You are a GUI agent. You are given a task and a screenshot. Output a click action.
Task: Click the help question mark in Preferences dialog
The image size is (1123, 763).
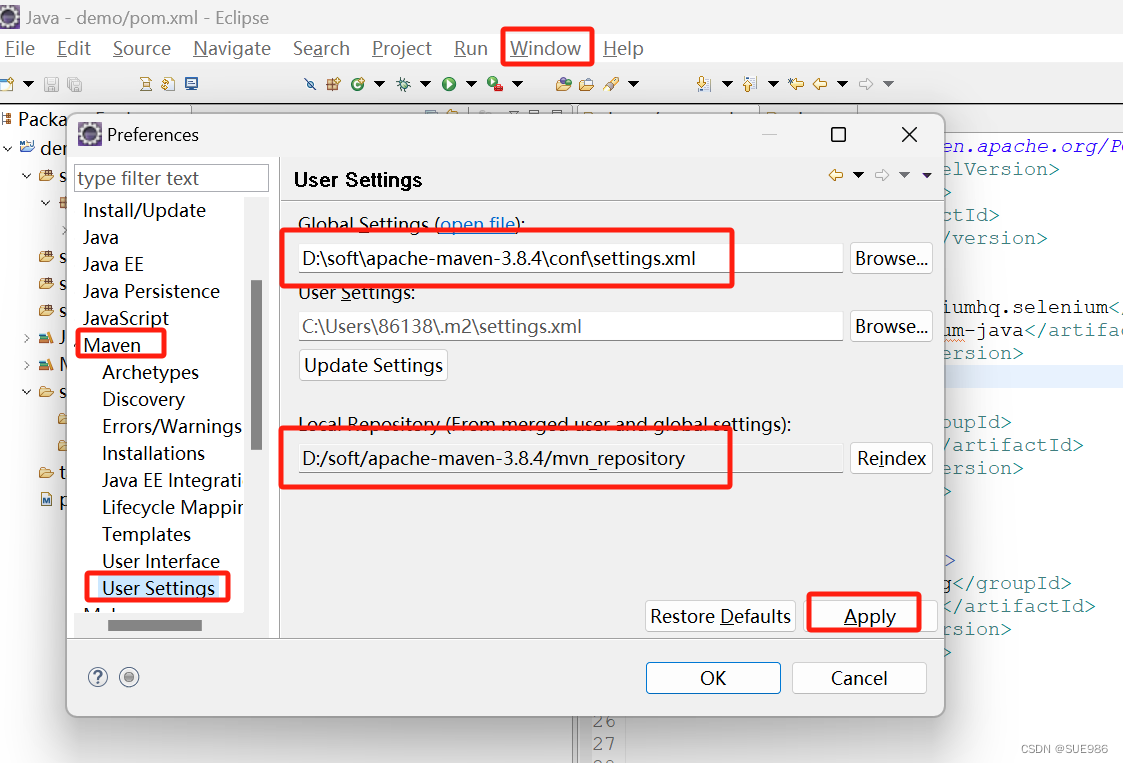click(x=97, y=677)
